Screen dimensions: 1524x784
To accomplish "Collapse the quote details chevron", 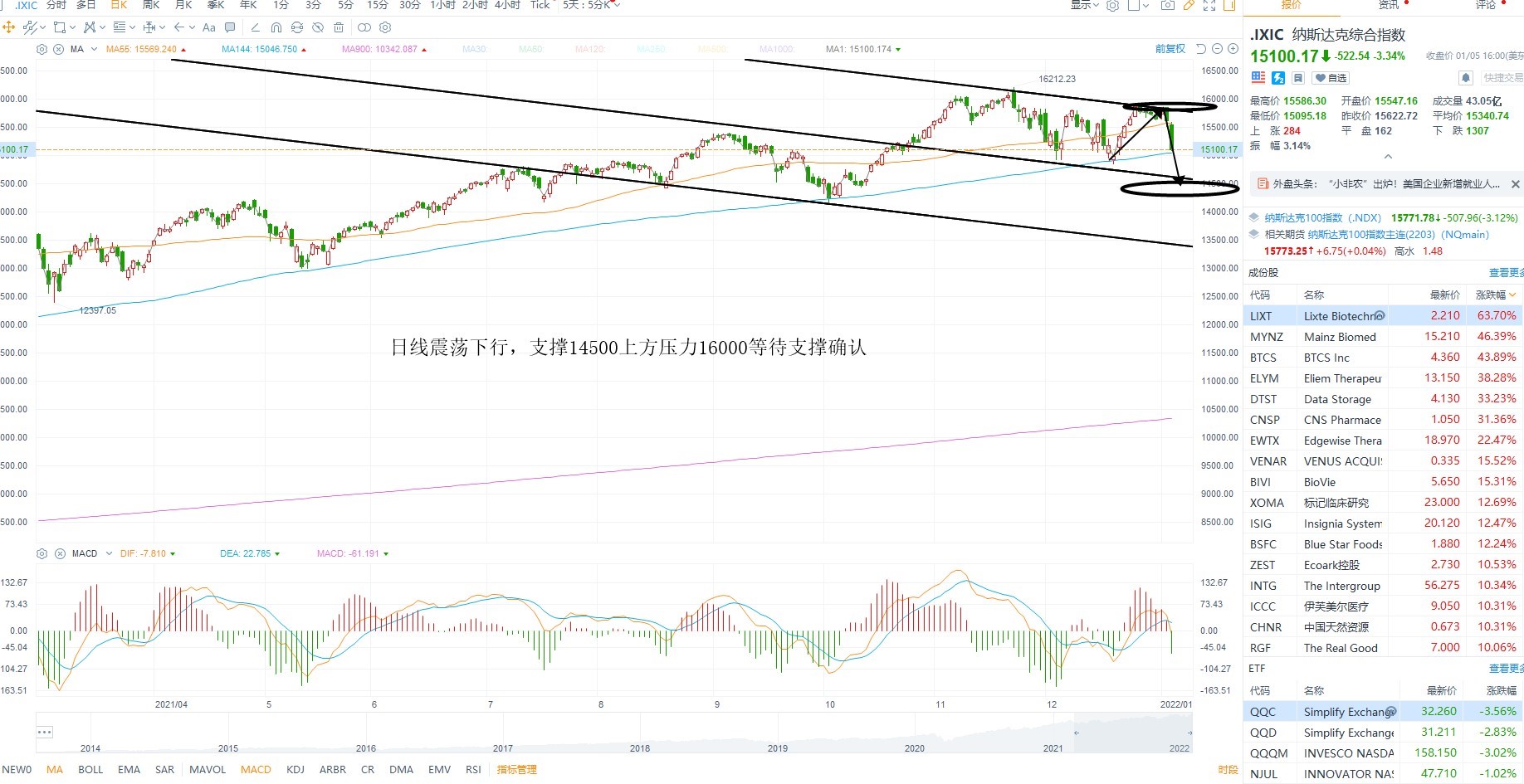I will [x=1388, y=157].
